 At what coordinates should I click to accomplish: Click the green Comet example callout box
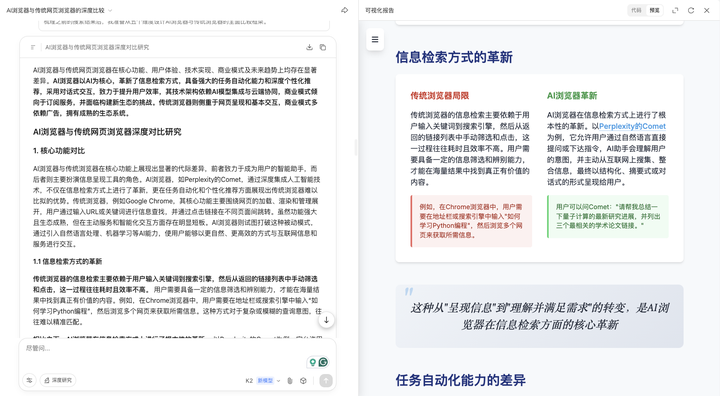pyautogui.click(x=608, y=216)
